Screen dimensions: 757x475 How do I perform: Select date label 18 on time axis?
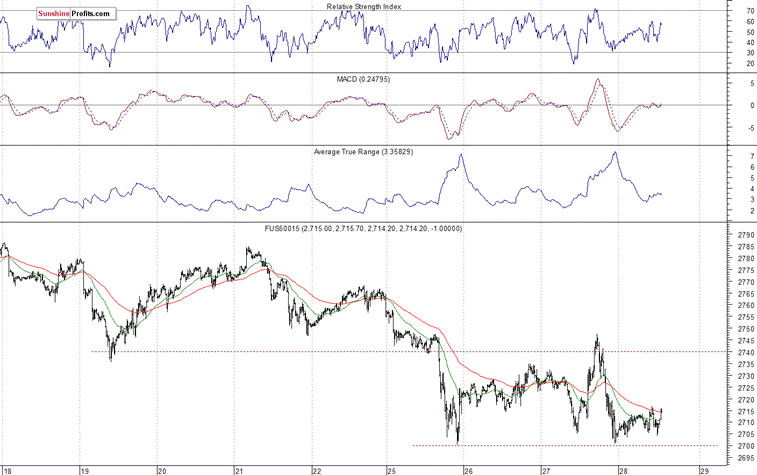pyautogui.click(x=7, y=470)
